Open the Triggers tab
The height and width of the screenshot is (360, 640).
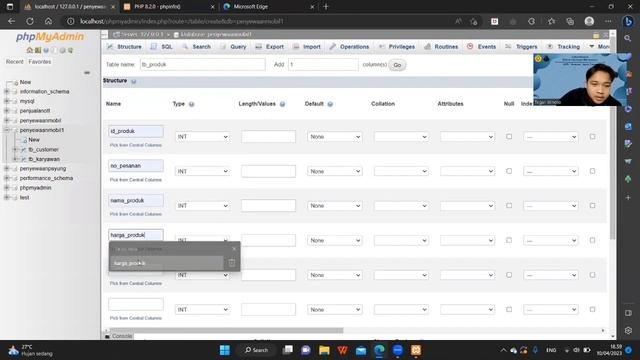[x=521, y=47]
